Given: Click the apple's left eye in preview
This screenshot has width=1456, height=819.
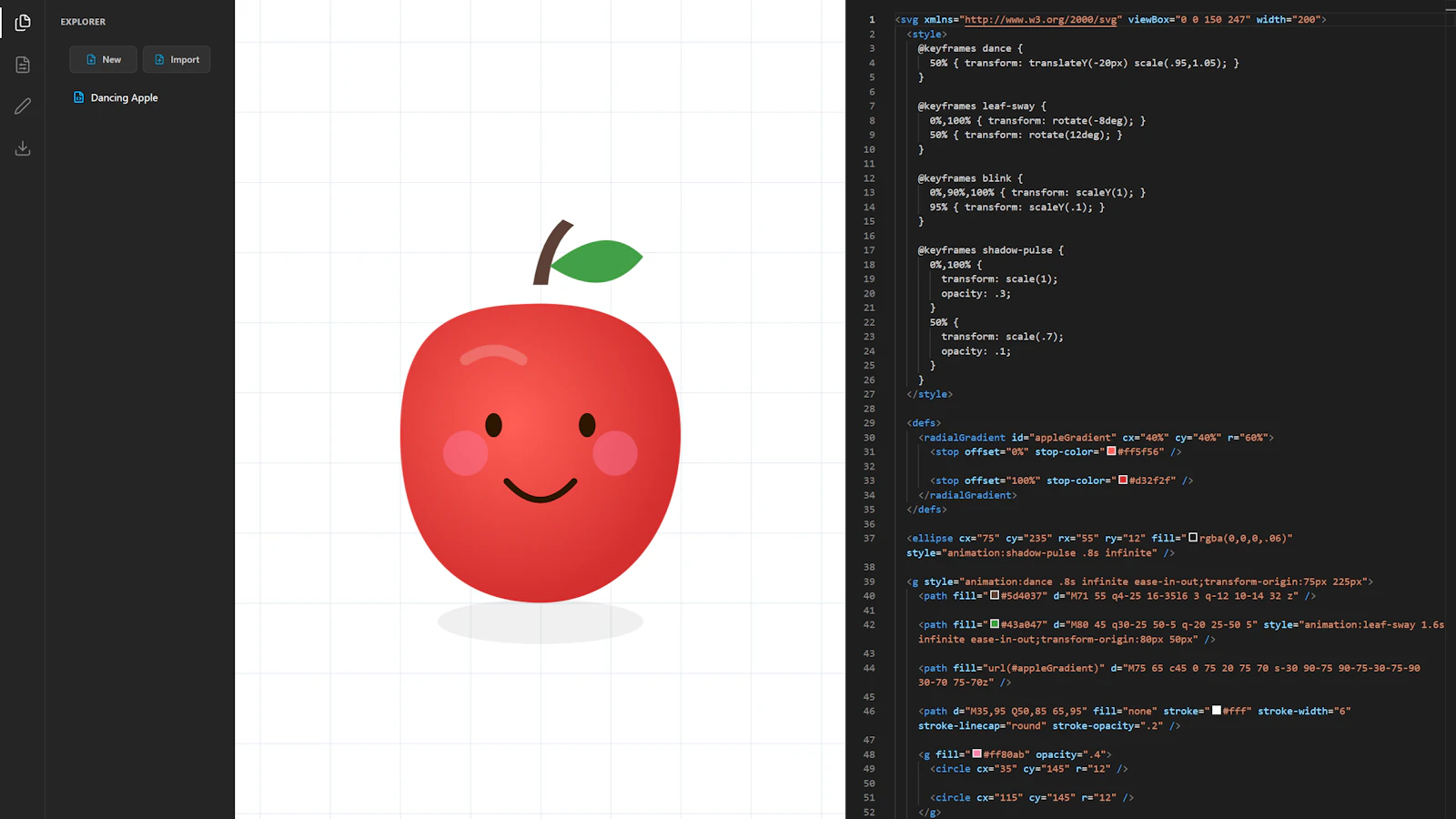Looking at the screenshot, I should [x=494, y=424].
